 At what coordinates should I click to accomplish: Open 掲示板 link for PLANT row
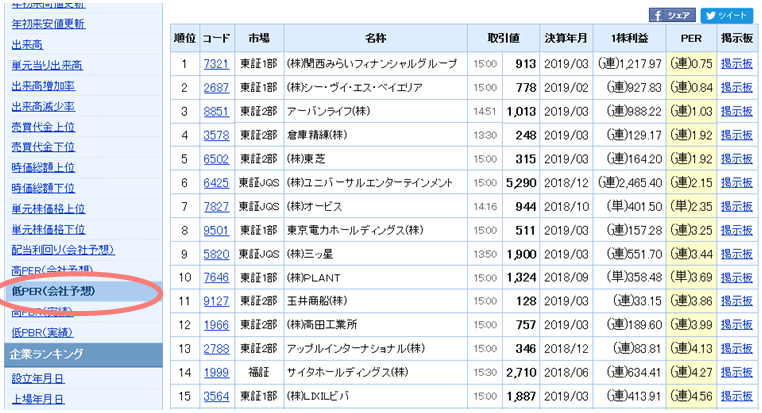[x=737, y=277]
